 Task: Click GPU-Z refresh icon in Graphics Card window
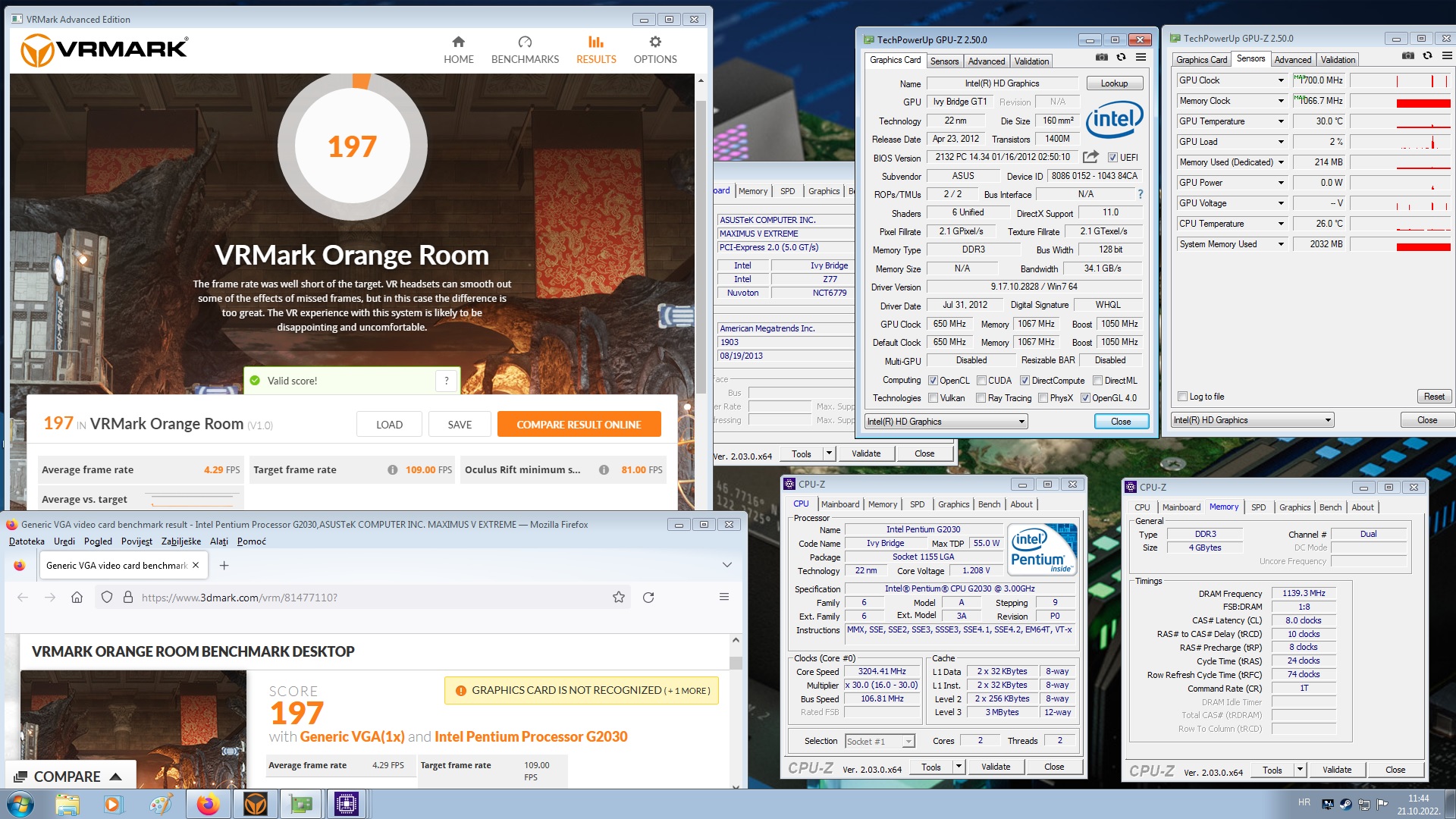[x=1121, y=58]
